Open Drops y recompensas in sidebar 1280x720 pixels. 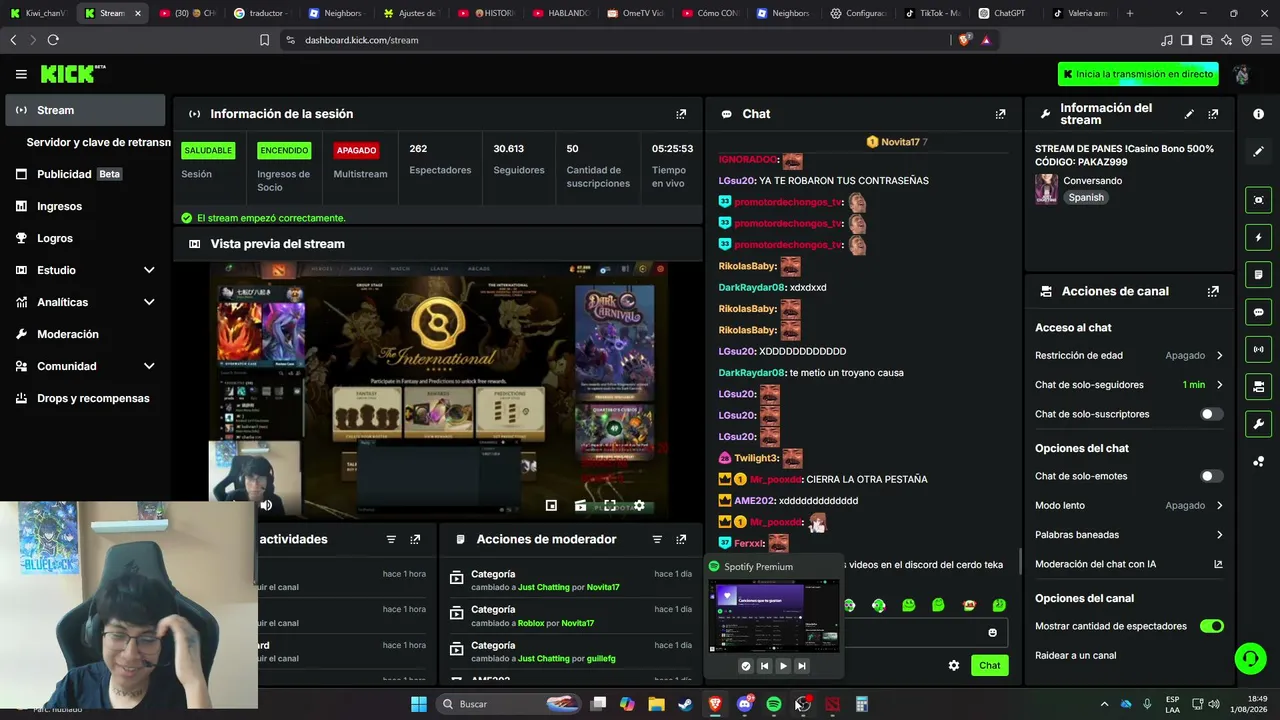87,398
